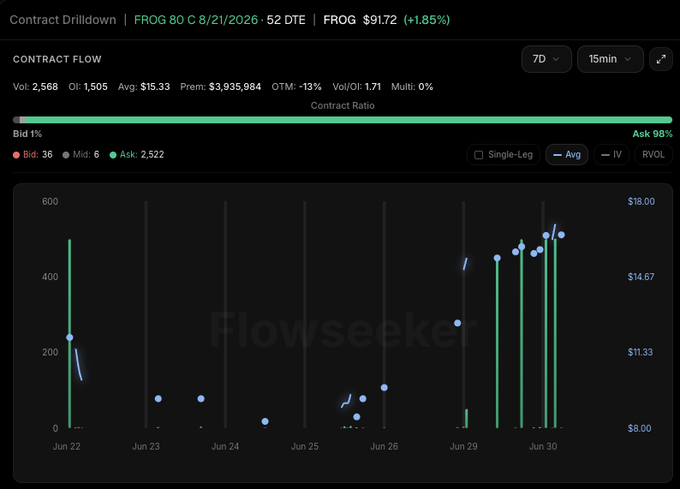Viewport: 680px width, 489px height.
Task: Click the 400 volume axis label
Action: tap(50, 277)
